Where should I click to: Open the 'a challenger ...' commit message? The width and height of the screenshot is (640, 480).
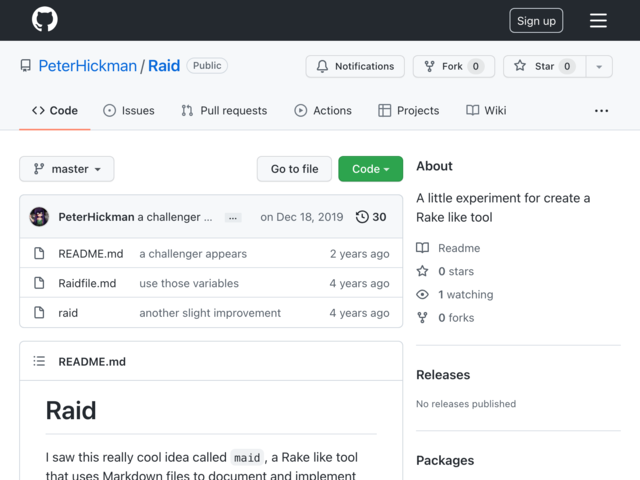[175, 217]
